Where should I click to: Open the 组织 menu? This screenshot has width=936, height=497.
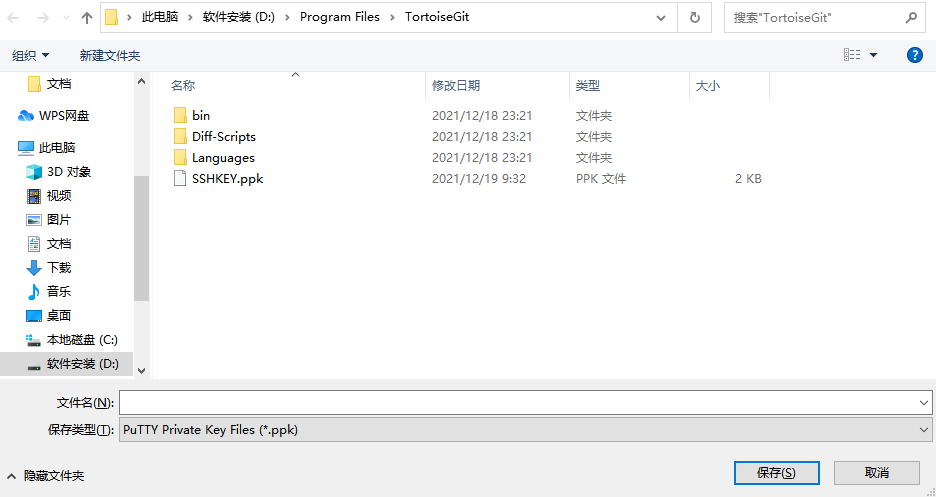(x=30, y=55)
